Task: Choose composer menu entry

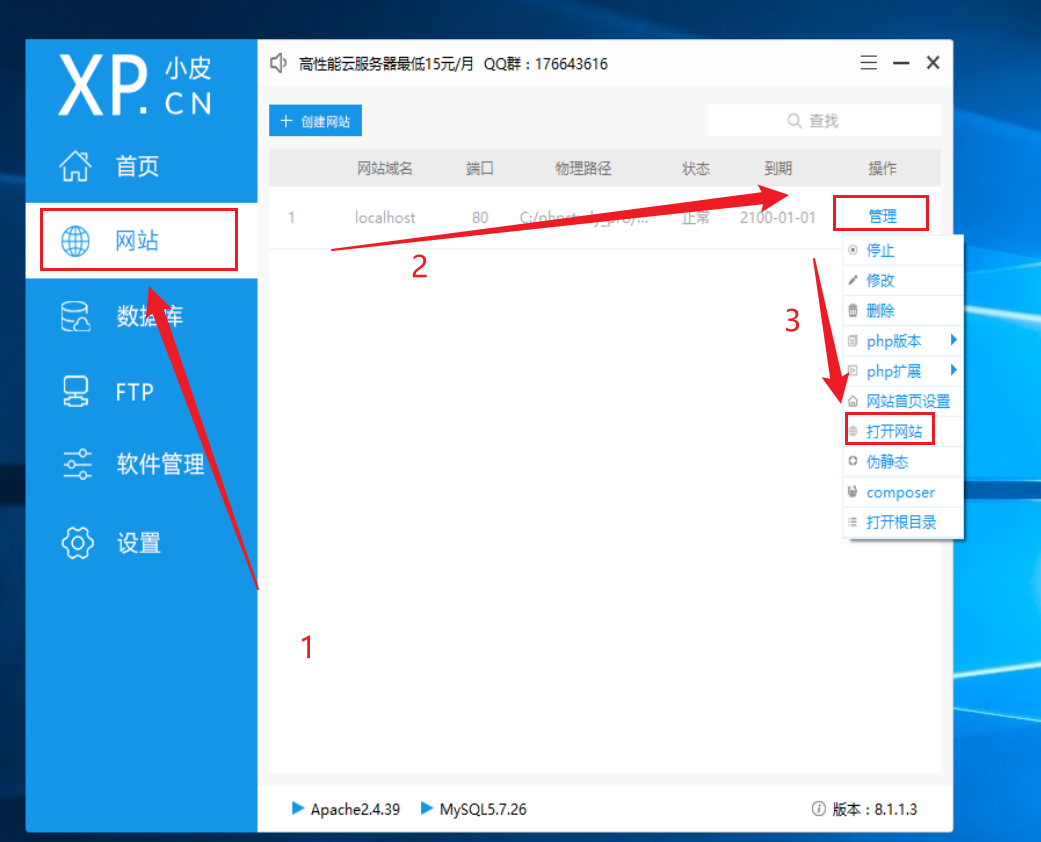Action: point(903,492)
